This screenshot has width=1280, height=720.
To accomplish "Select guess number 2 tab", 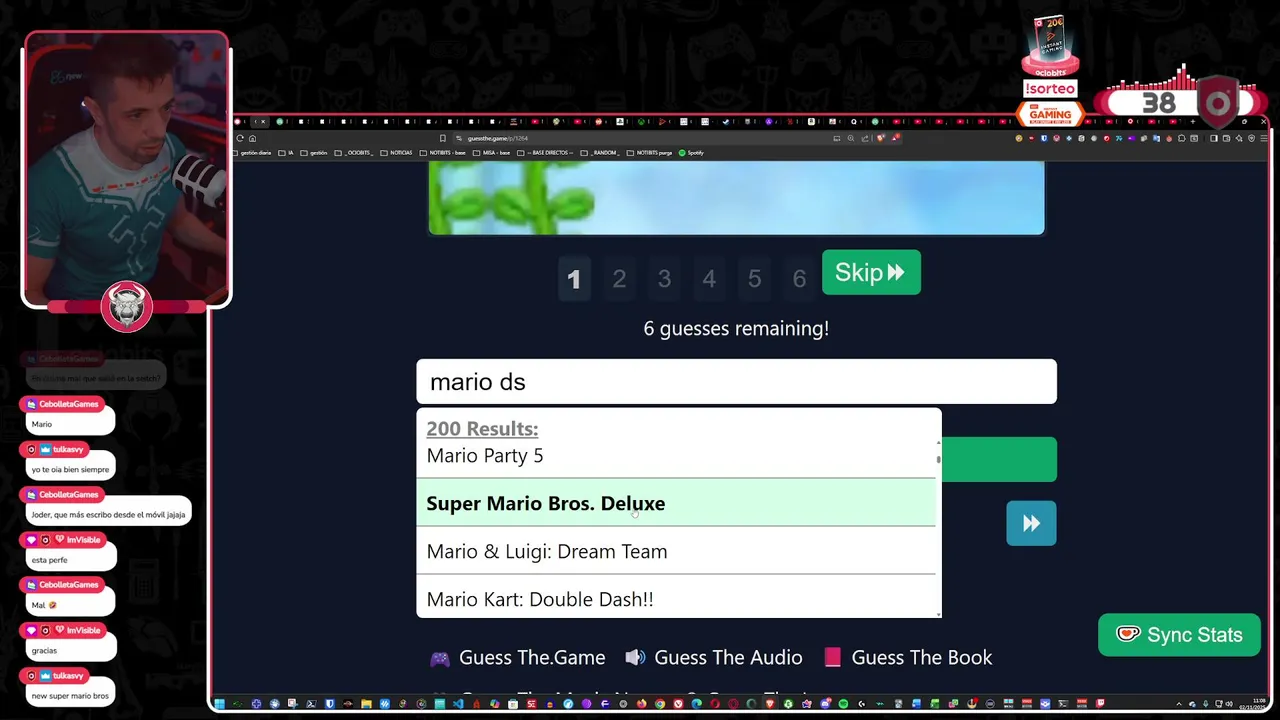I will [619, 279].
